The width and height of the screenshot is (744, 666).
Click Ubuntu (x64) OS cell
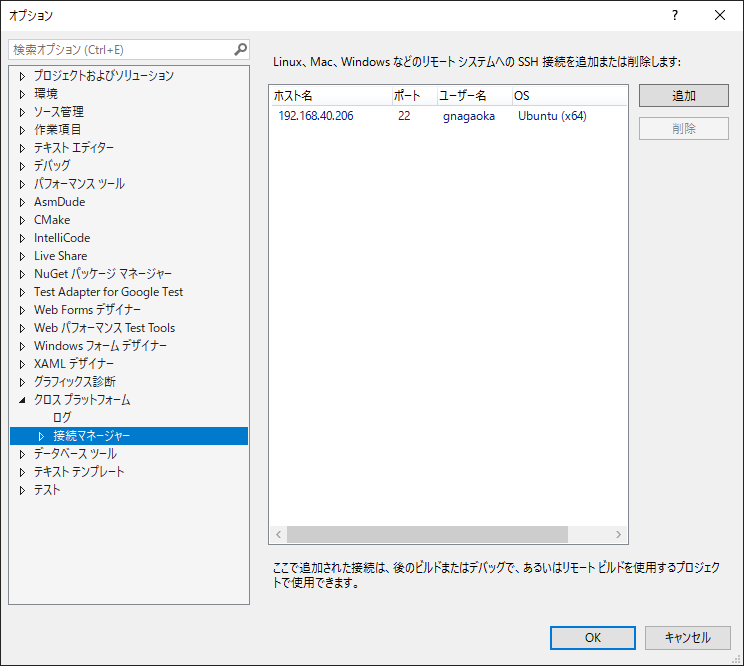coord(552,116)
